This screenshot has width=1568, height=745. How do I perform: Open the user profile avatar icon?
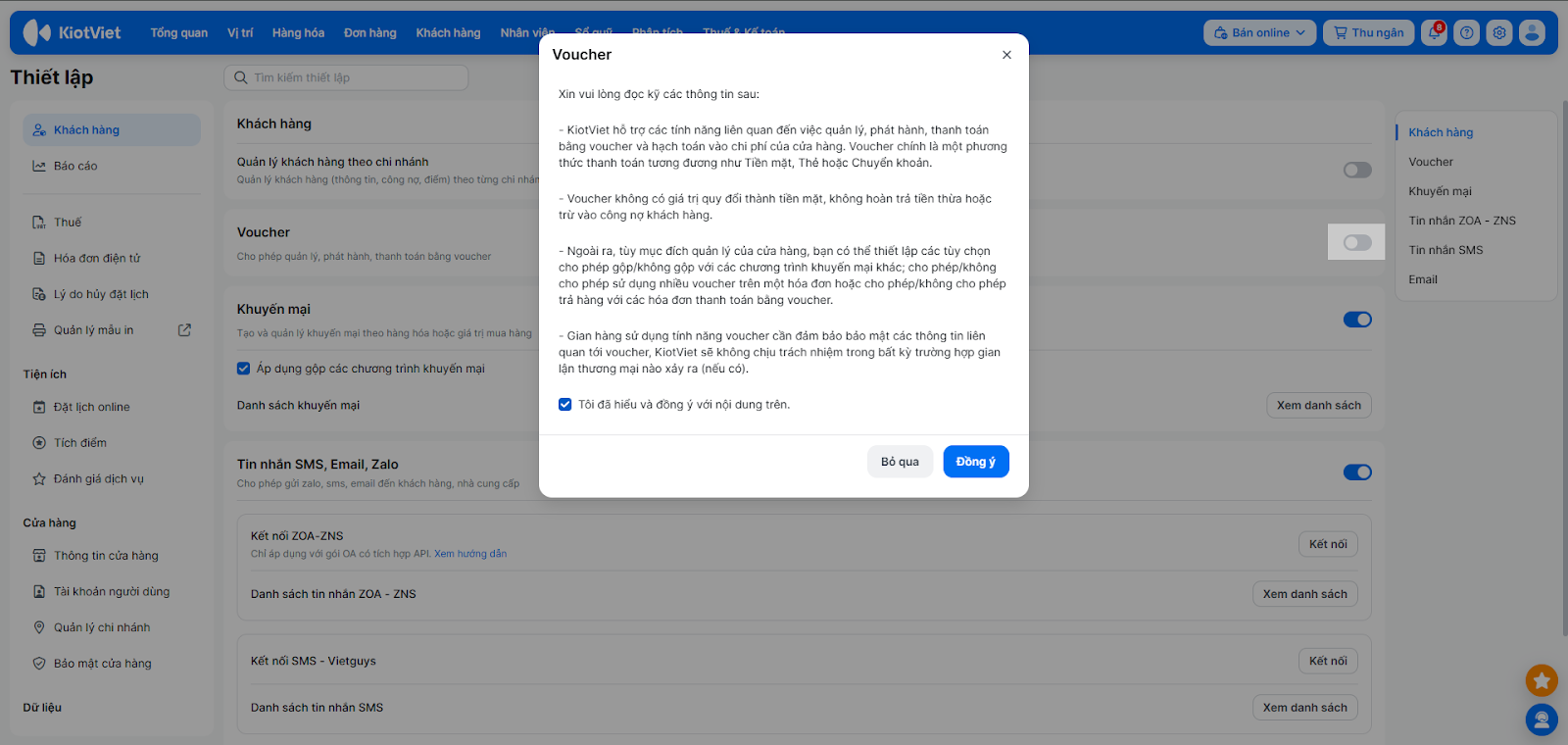pos(1532,32)
